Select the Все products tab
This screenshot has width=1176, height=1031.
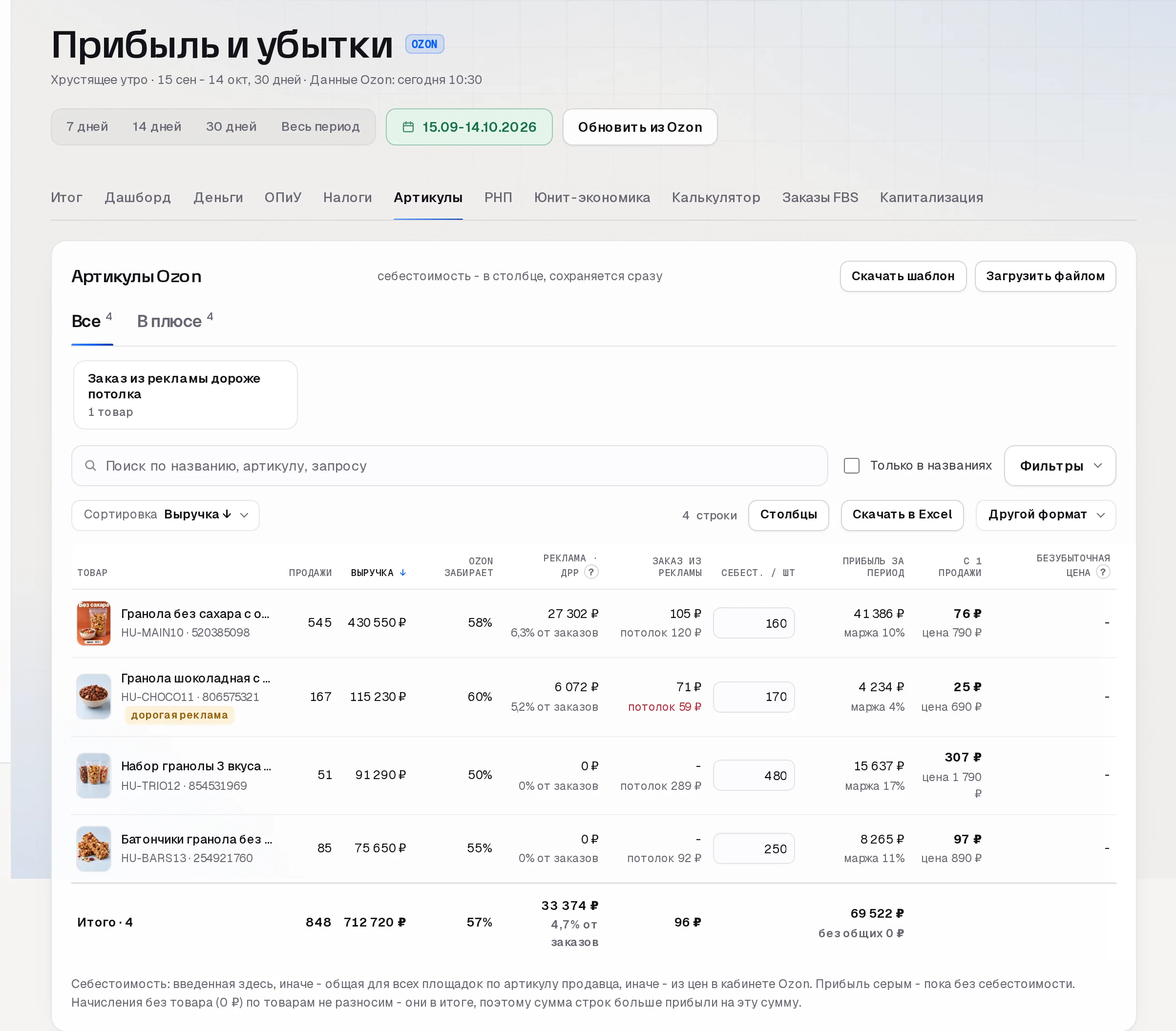pyautogui.click(x=91, y=321)
